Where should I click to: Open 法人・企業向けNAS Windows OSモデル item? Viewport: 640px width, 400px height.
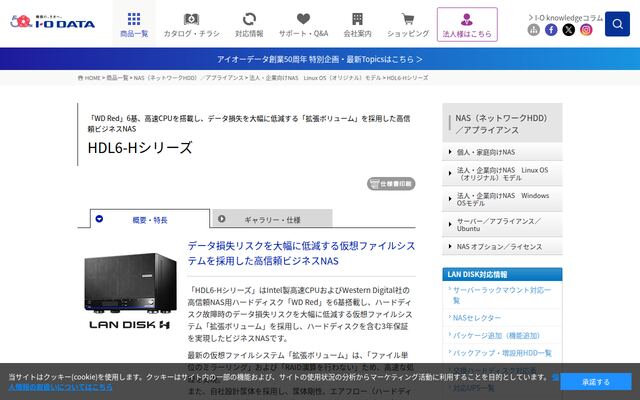[502, 199]
